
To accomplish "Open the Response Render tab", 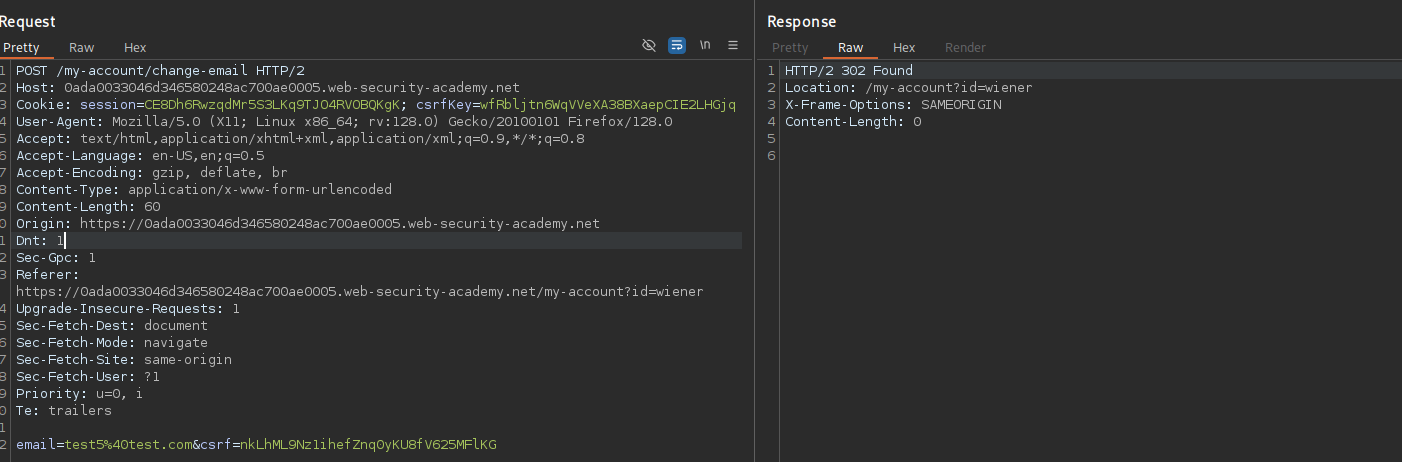I will (x=965, y=47).
